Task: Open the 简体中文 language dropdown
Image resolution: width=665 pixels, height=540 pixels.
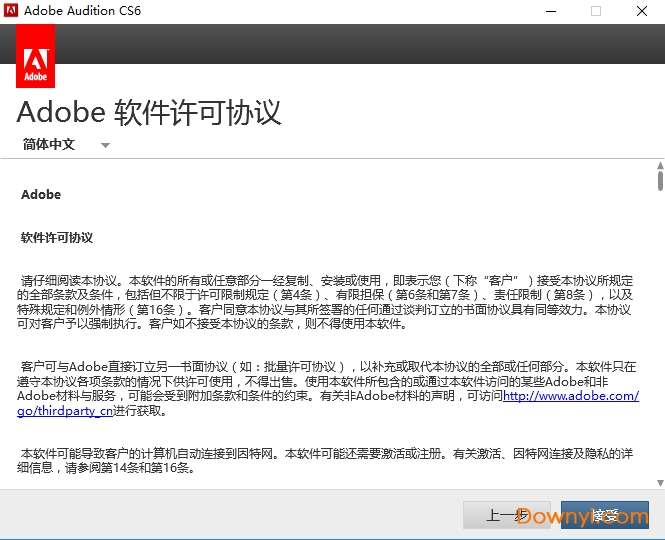Action: (x=67, y=145)
